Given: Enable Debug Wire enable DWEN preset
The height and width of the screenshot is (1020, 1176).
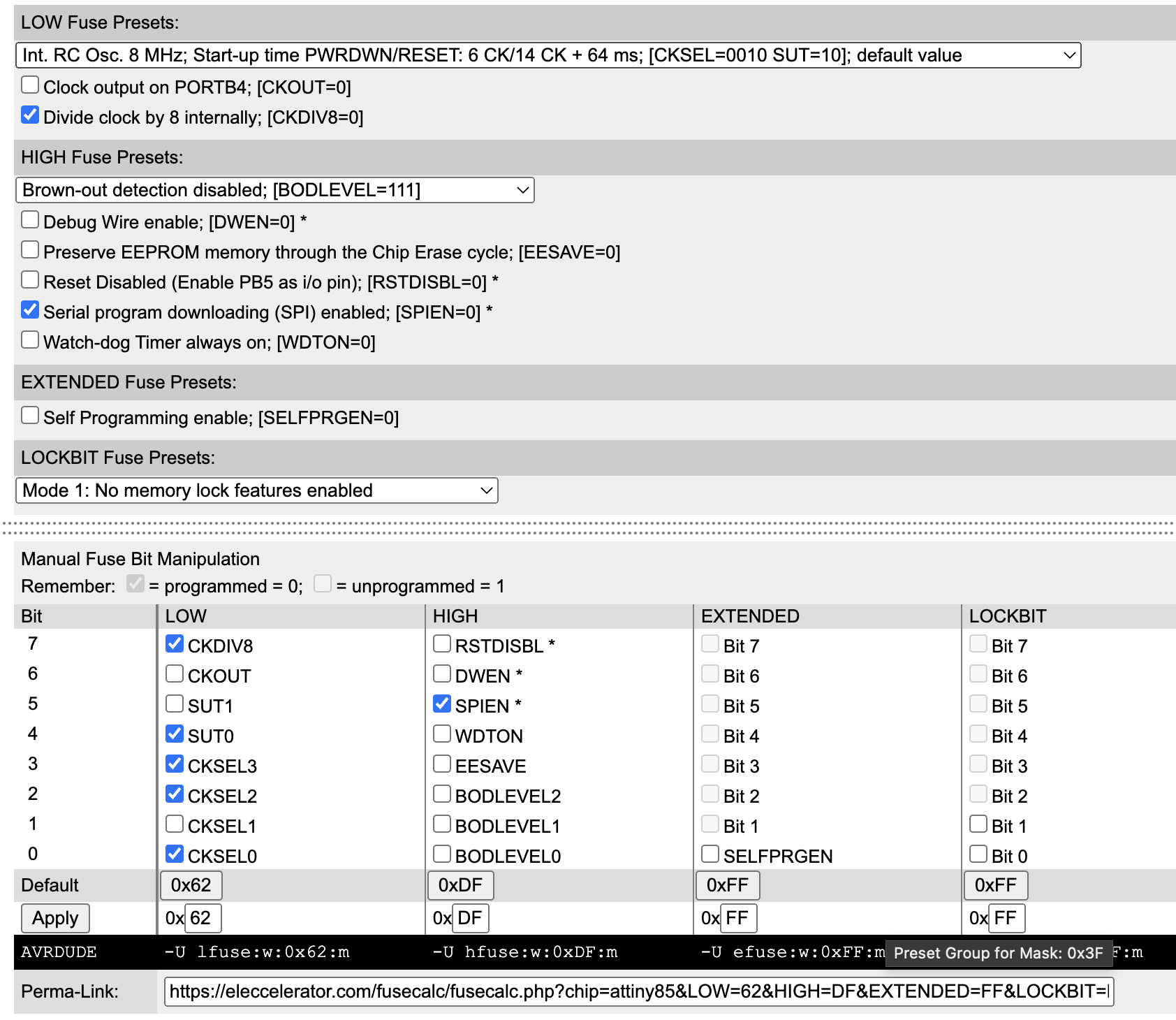Looking at the screenshot, I should (30, 220).
